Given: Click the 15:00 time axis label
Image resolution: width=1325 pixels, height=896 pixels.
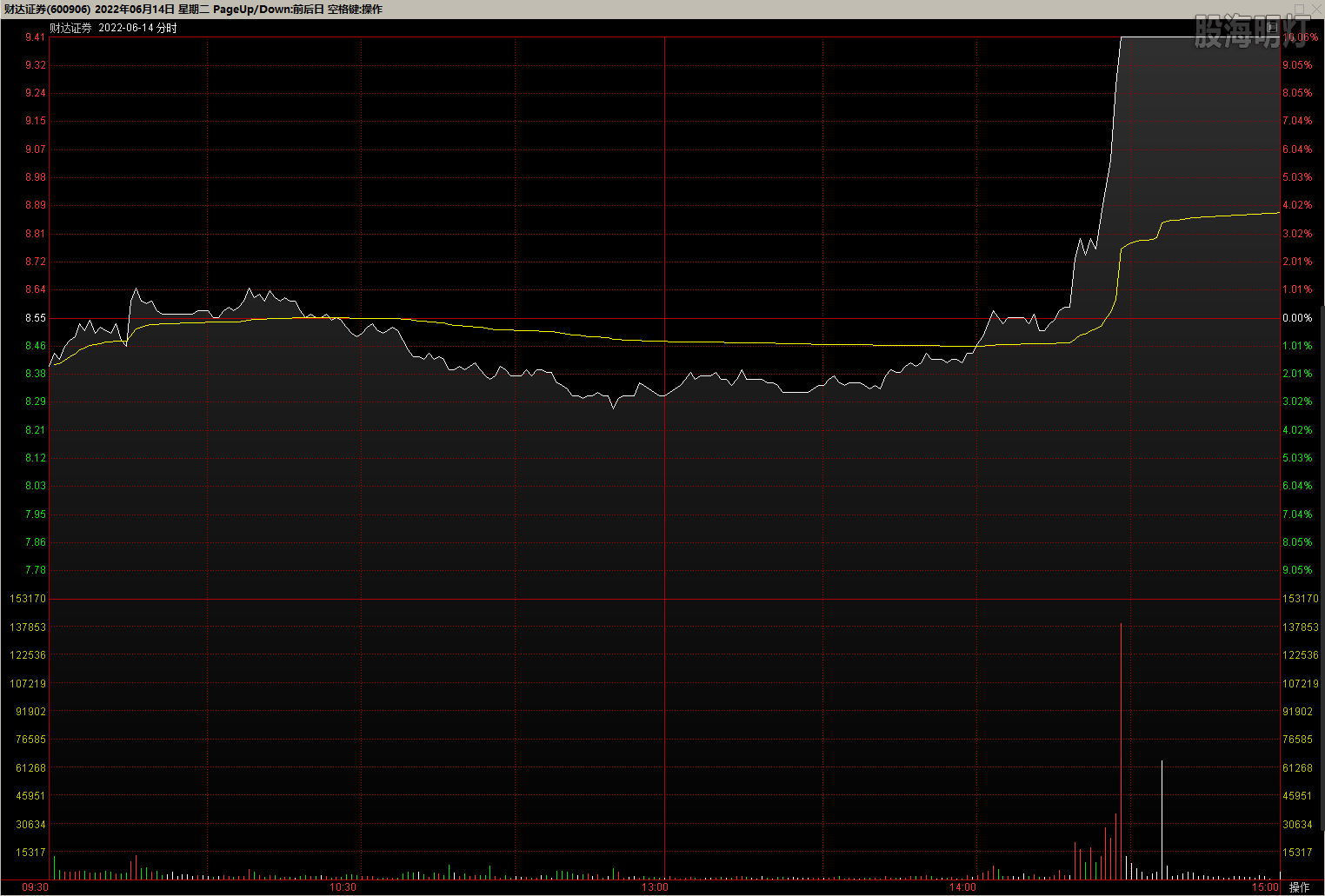Looking at the screenshot, I should [1265, 887].
